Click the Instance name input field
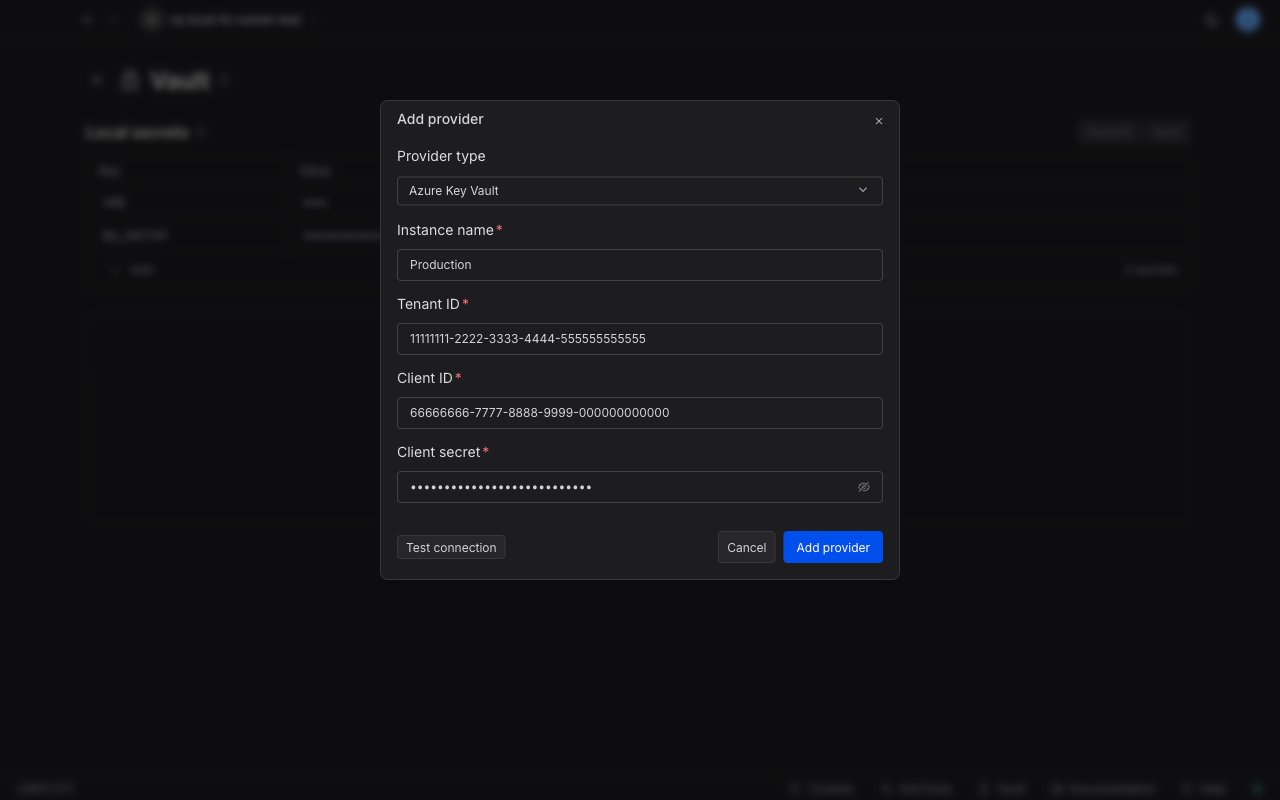 coord(640,265)
